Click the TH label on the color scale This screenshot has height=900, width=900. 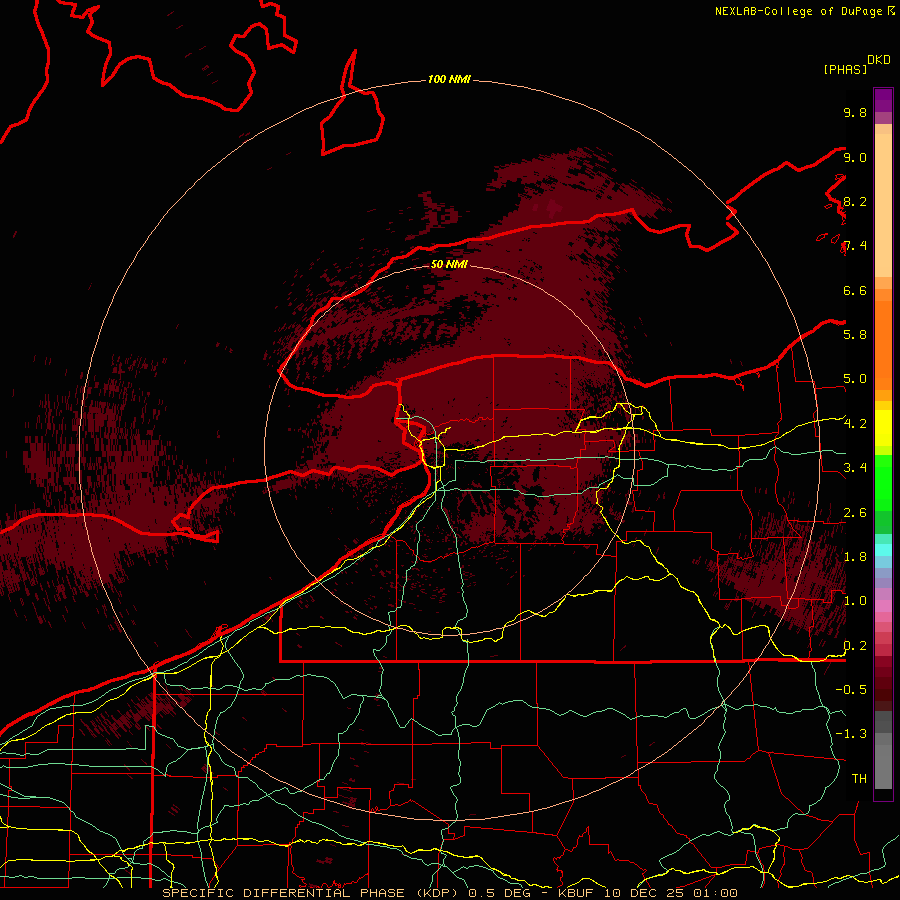(859, 779)
